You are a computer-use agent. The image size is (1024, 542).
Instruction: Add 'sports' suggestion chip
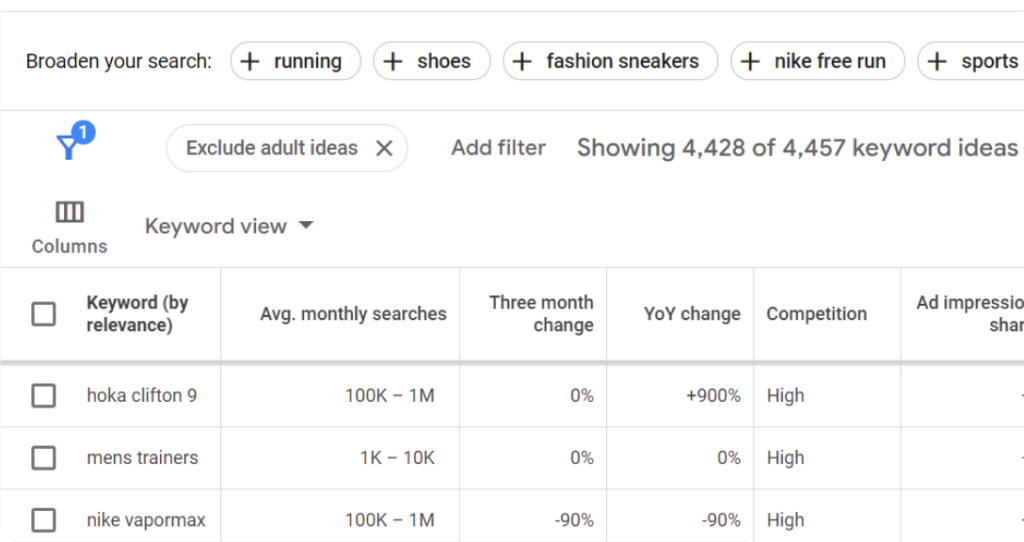point(973,61)
